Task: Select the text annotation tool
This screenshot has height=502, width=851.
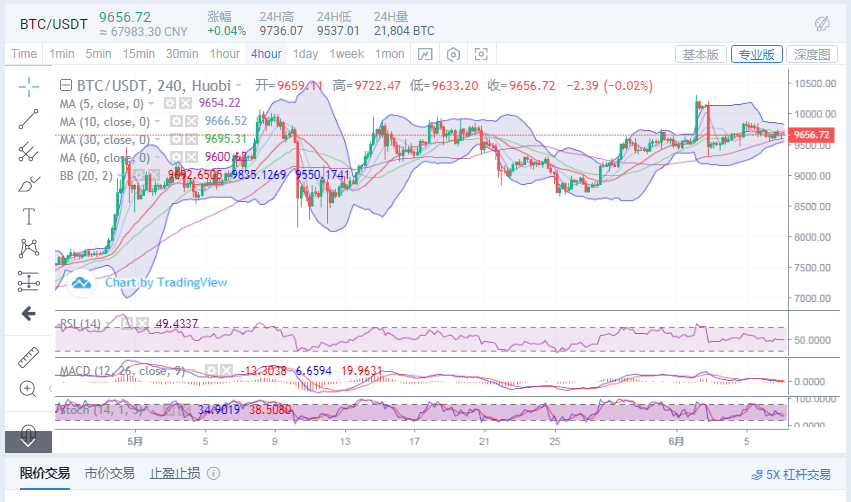Action: click(28, 216)
